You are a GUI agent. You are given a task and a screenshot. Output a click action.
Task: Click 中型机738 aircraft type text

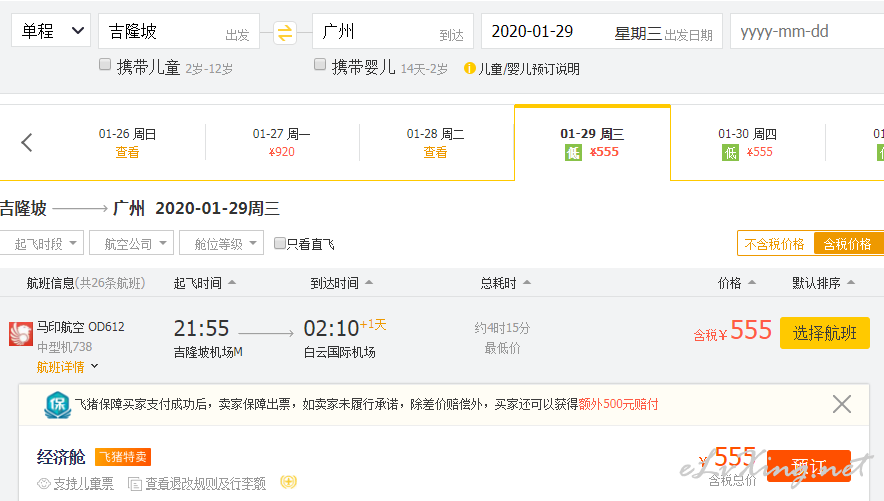[x=65, y=347]
